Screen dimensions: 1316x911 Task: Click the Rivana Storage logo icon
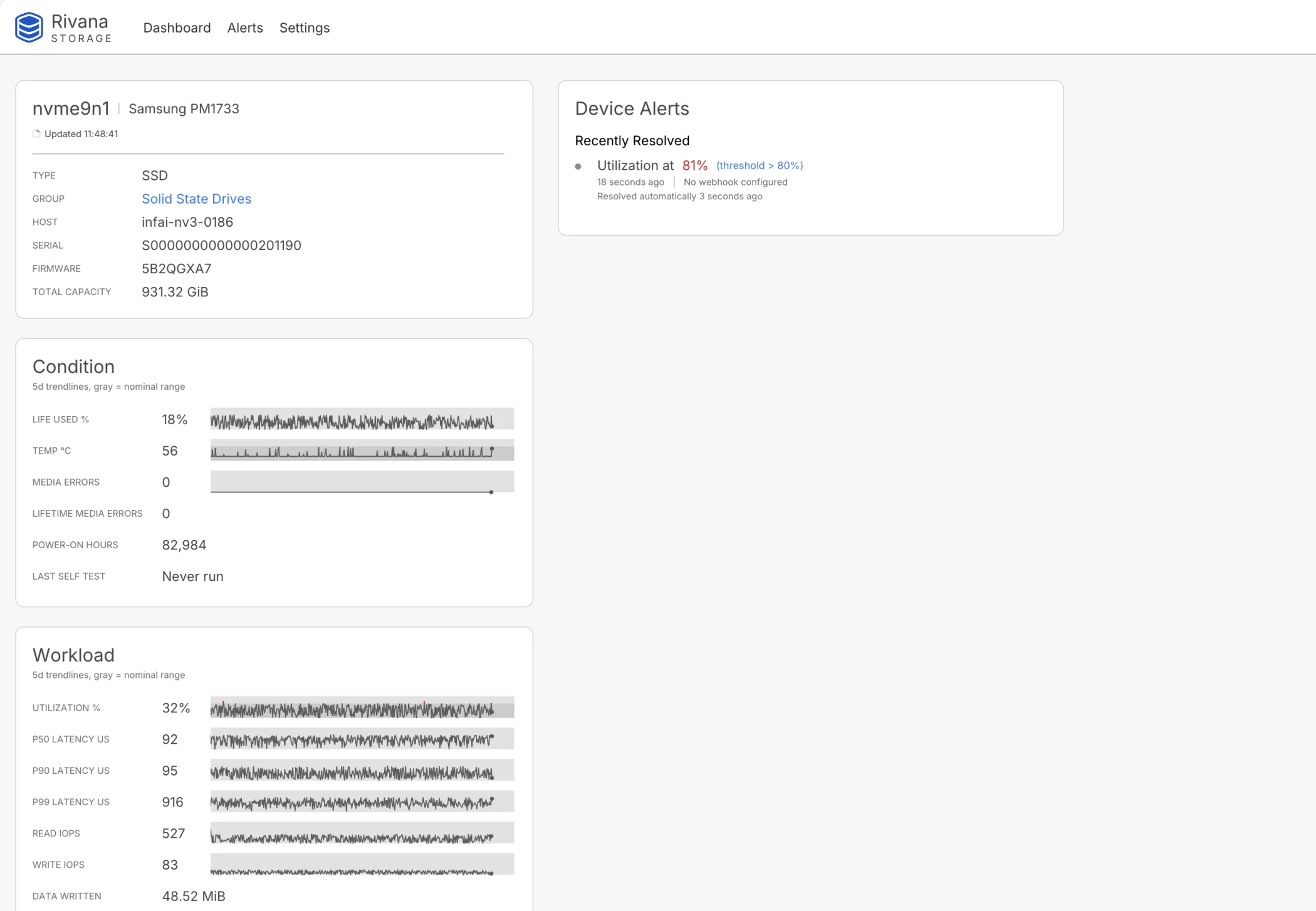(x=29, y=28)
